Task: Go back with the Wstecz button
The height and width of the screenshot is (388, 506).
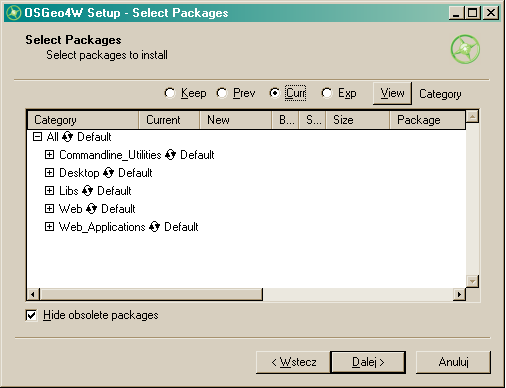Action: (x=293, y=362)
